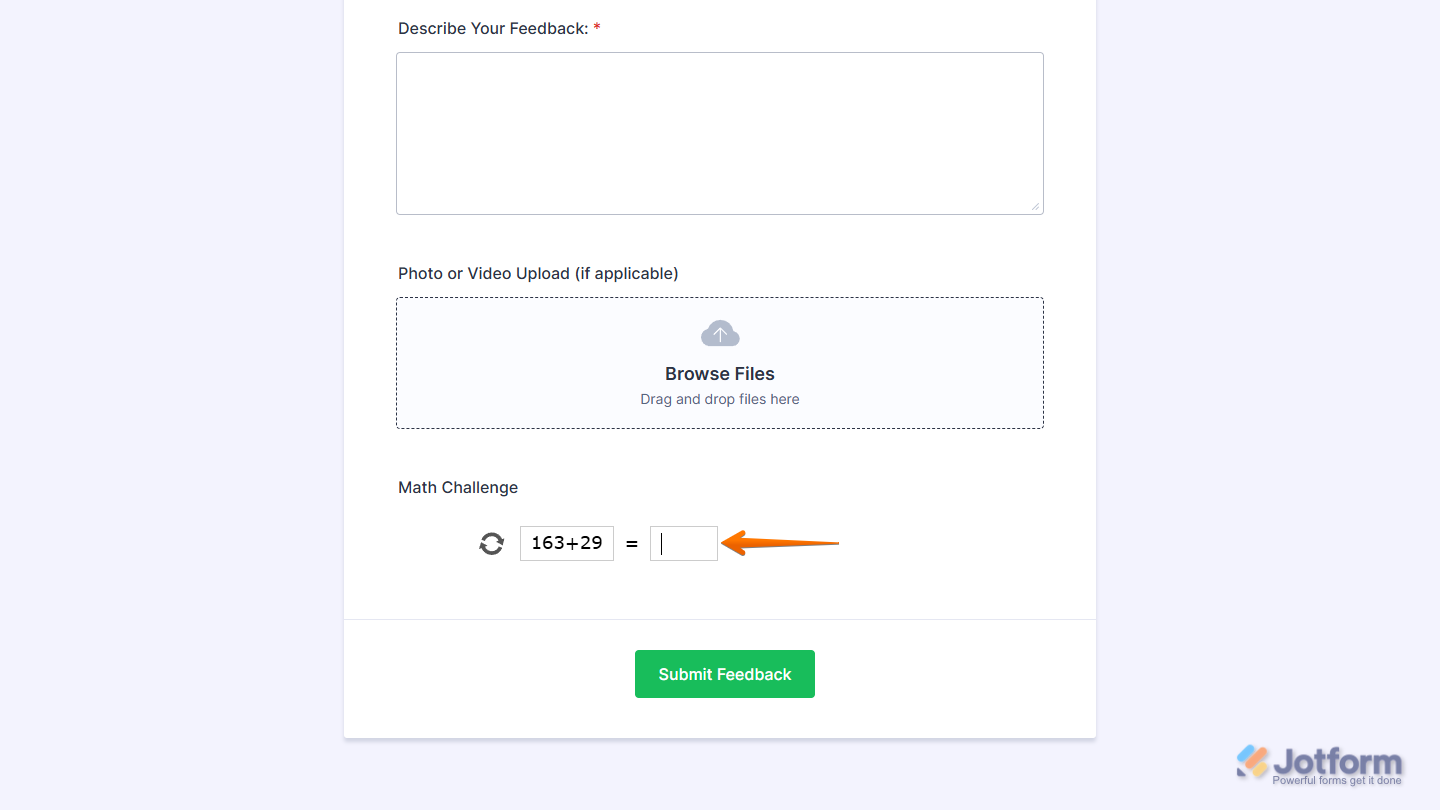This screenshot has height=810, width=1440.
Task: Click the textarea resize handle
Action: click(1037, 207)
